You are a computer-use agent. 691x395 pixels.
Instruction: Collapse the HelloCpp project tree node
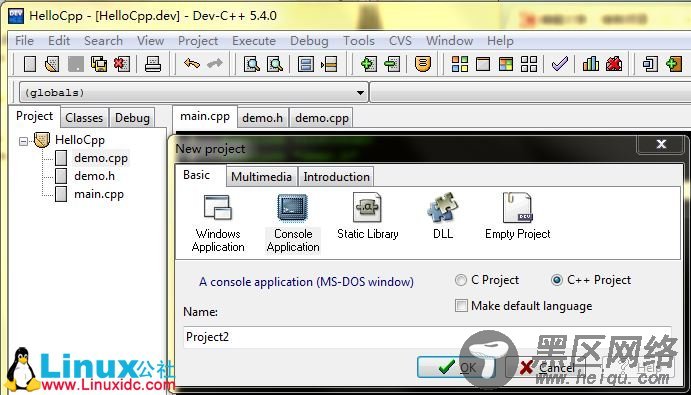pos(23,142)
